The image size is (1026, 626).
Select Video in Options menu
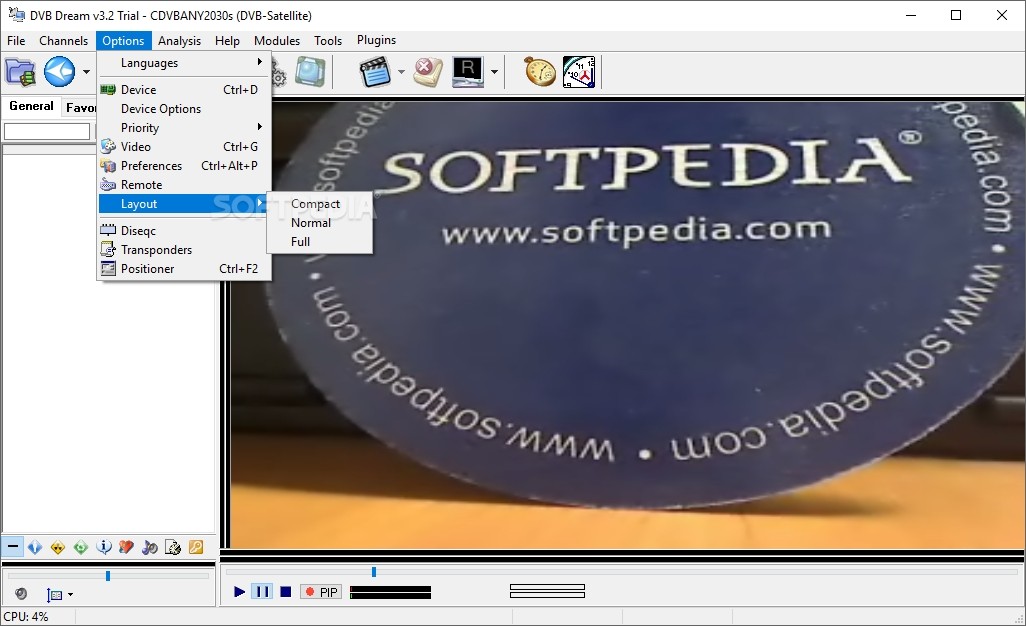(184, 147)
